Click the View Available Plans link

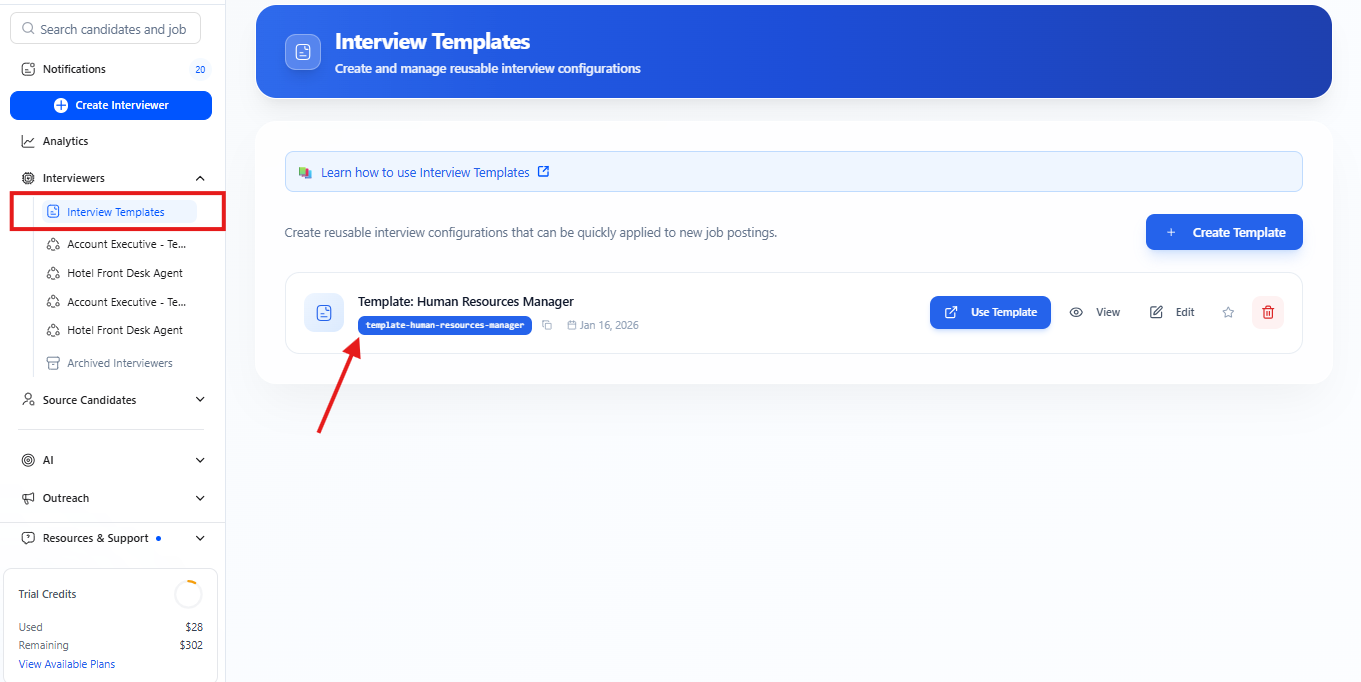(67, 664)
